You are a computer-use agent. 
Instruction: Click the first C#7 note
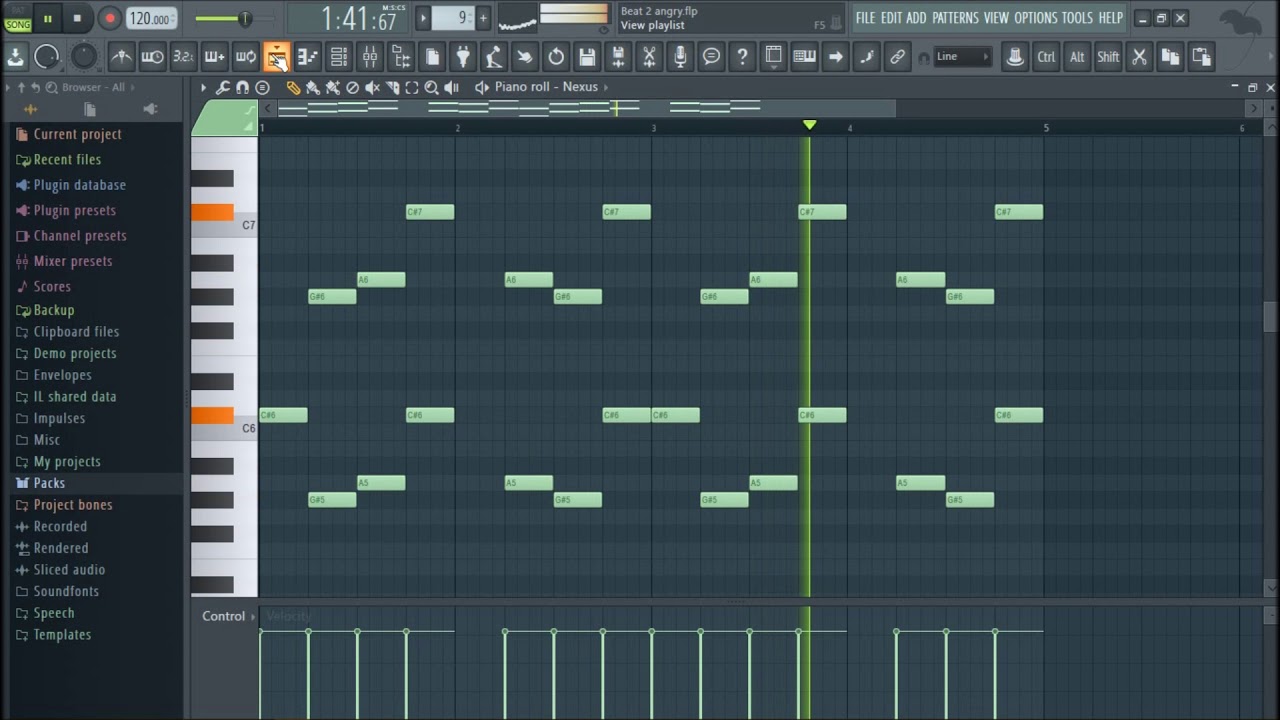click(430, 212)
